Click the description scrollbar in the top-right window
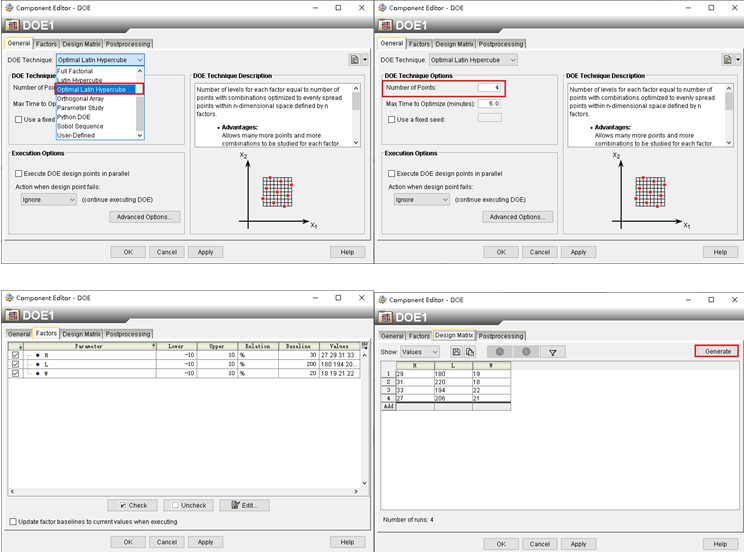 [x=730, y=100]
